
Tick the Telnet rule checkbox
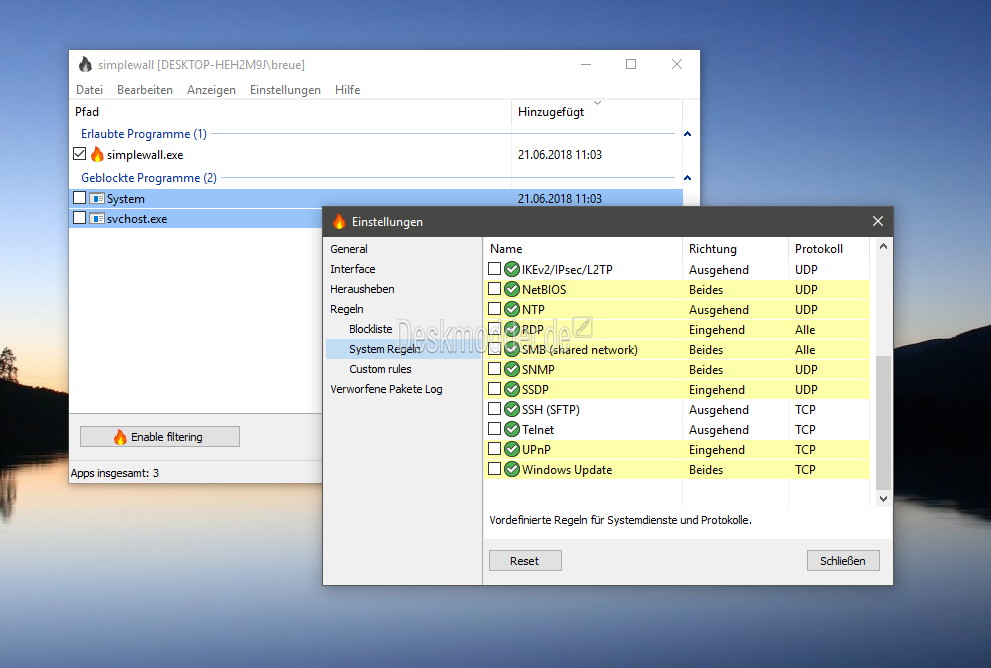pyautogui.click(x=494, y=429)
